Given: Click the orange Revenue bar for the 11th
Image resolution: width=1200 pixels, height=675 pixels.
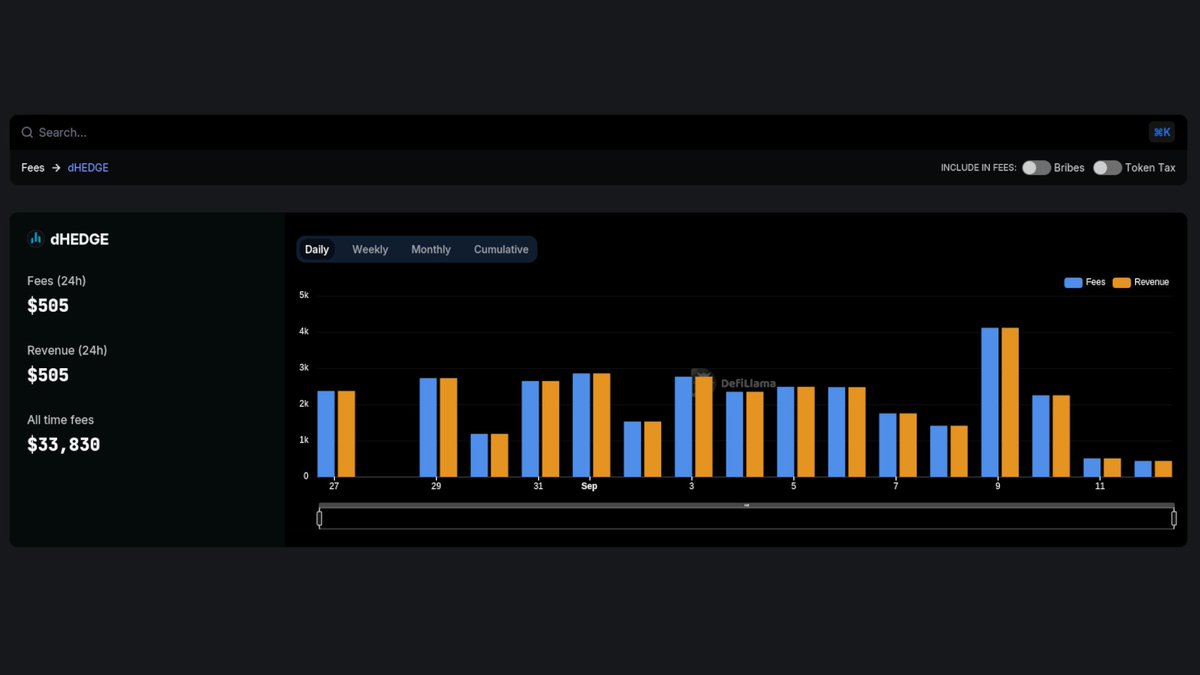Looking at the screenshot, I should pos(1112,468).
